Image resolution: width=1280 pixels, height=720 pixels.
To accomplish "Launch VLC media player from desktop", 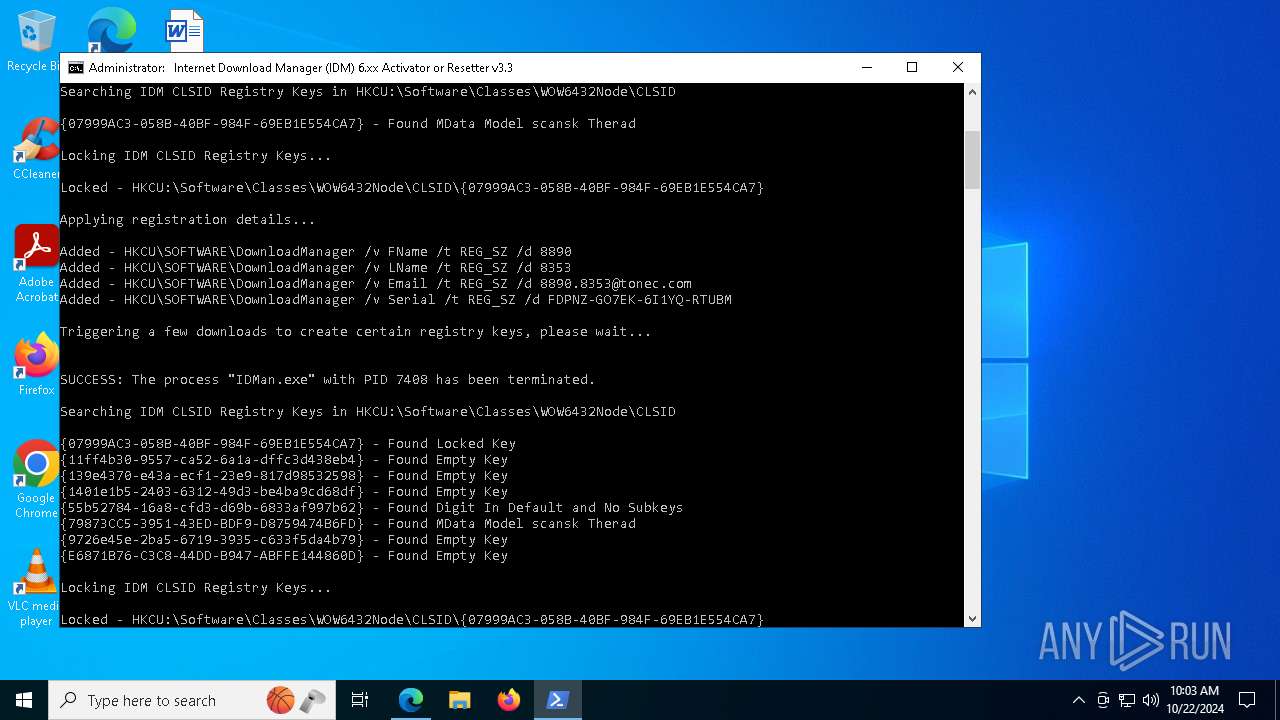I will coord(36,588).
